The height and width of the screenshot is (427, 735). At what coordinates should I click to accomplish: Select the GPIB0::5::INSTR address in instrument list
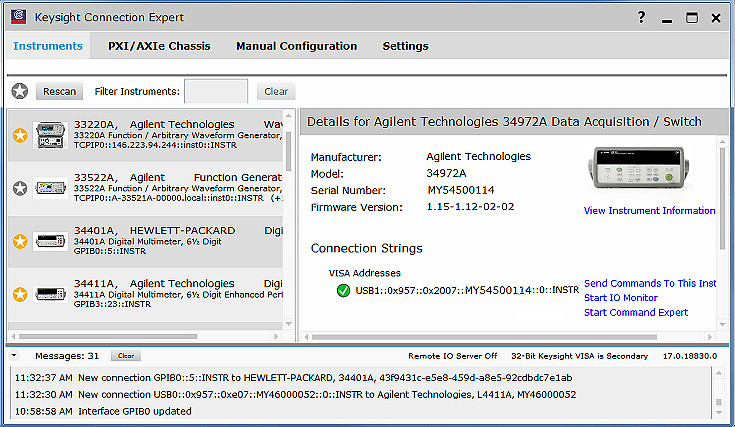point(110,251)
